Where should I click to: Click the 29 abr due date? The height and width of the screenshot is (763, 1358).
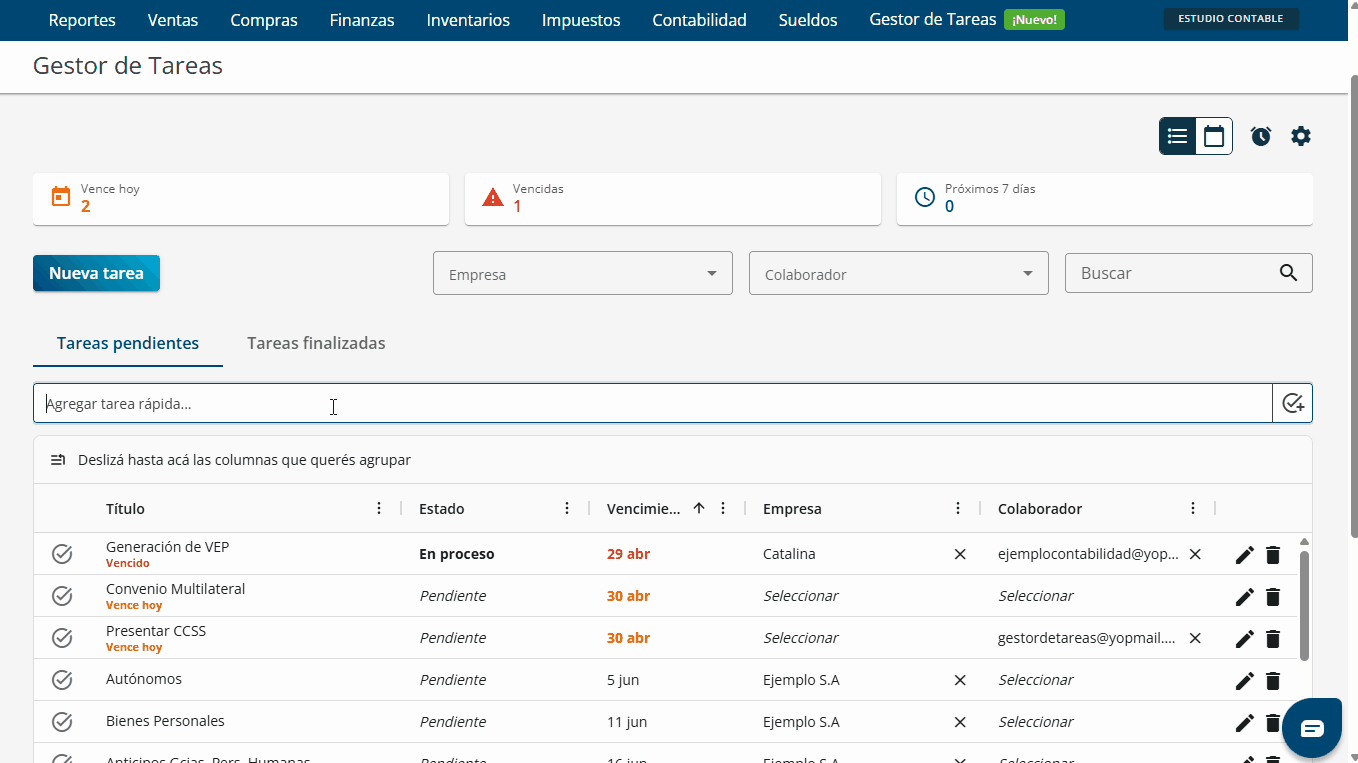point(628,554)
